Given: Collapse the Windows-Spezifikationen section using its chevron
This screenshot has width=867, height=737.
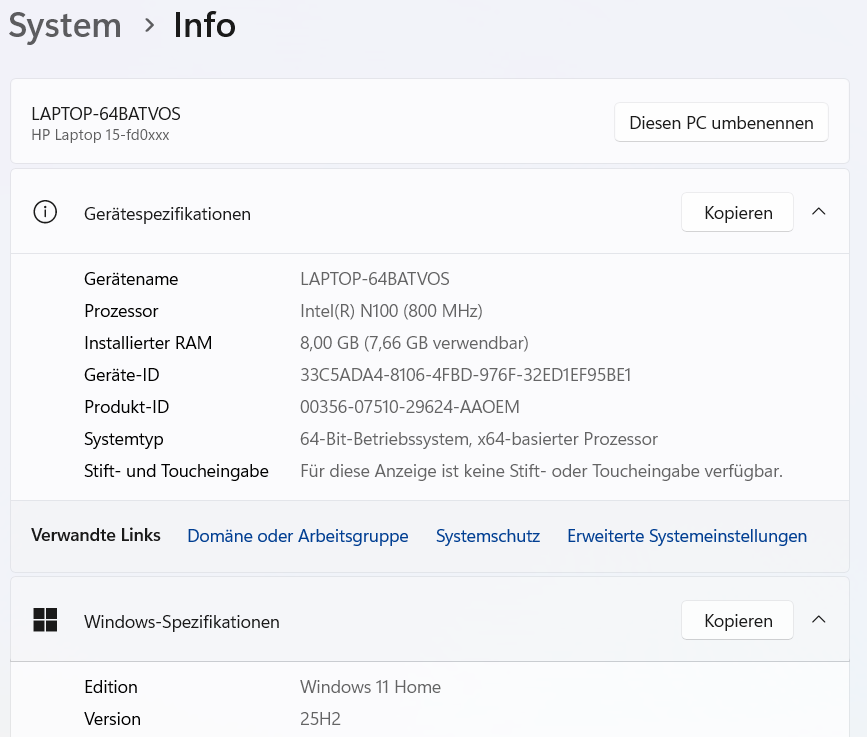Looking at the screenshot, I should pyautogui.click(x=818, y=620).
